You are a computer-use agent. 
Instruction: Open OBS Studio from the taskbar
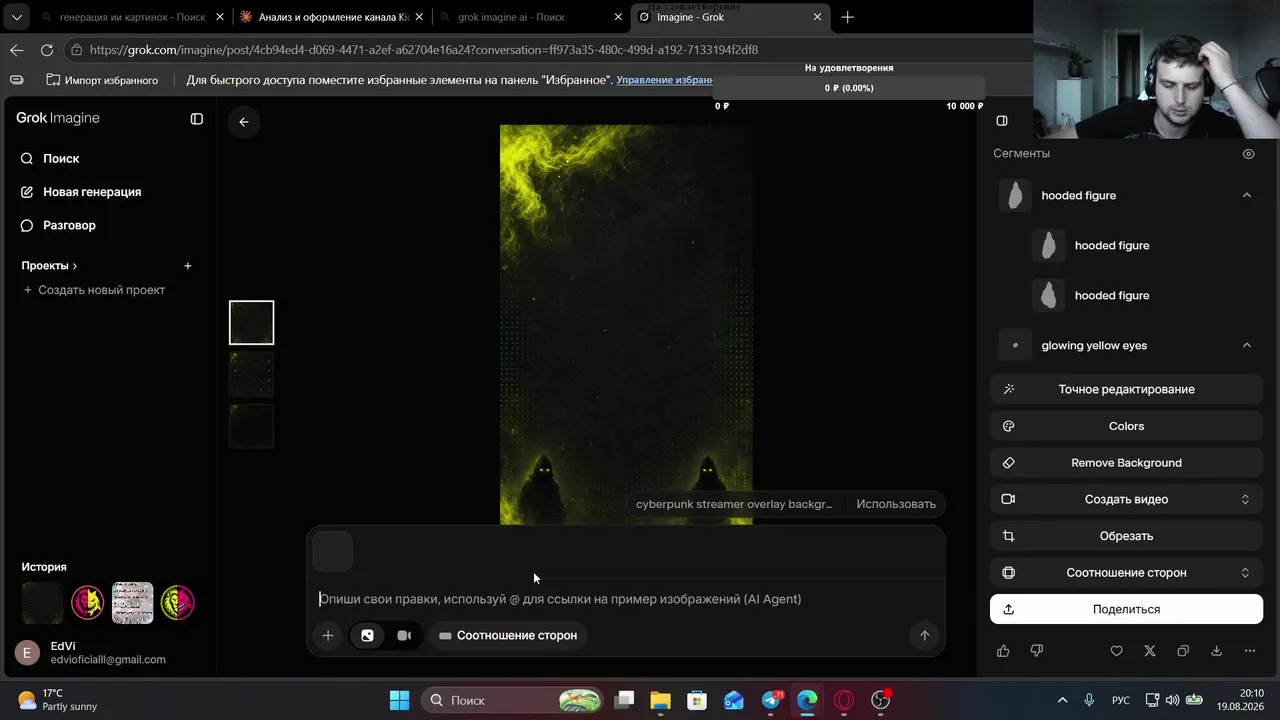(x=881, y=700)
